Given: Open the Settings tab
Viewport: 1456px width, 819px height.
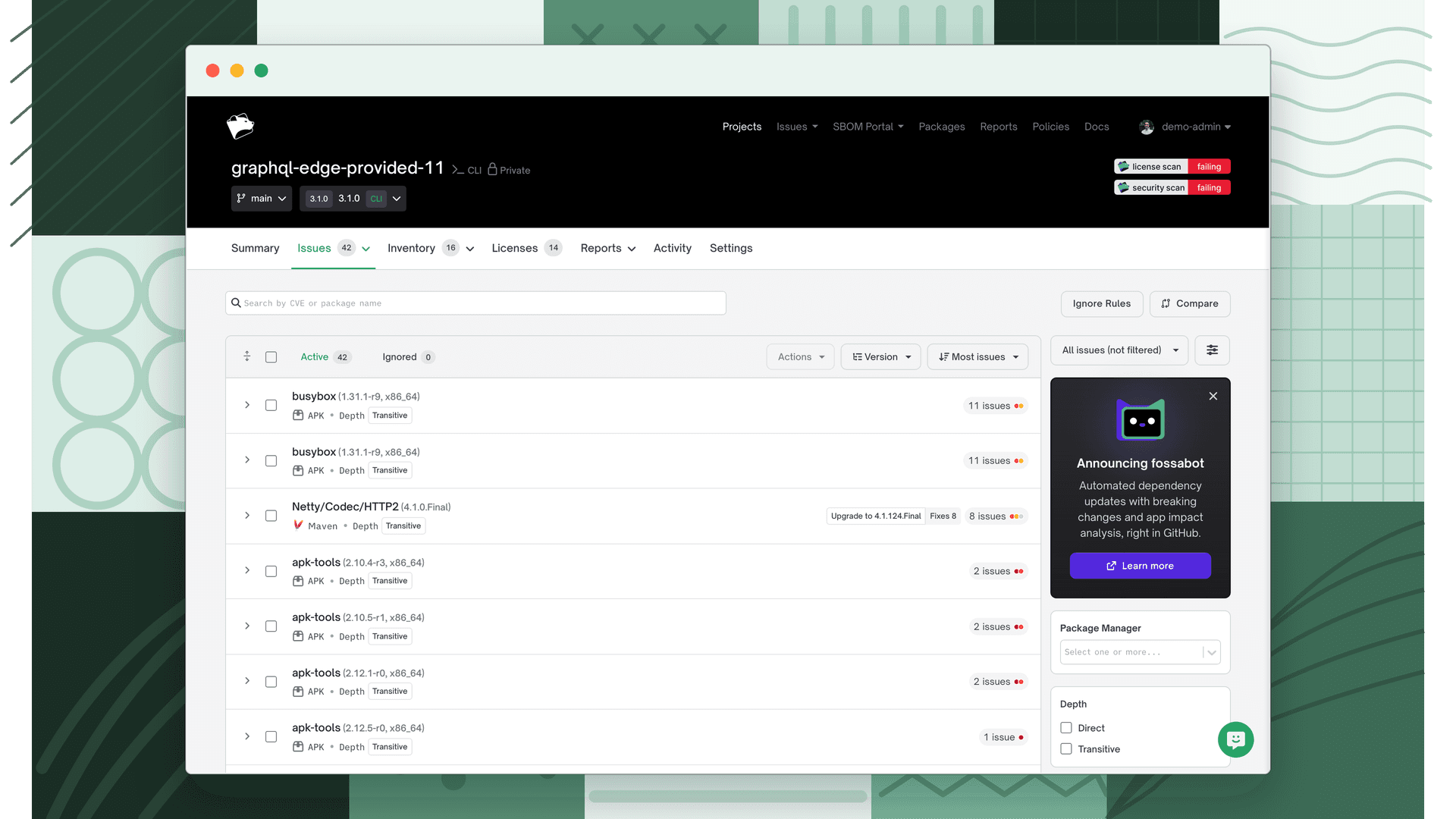Looking at the screenshot, I should 730,248.
